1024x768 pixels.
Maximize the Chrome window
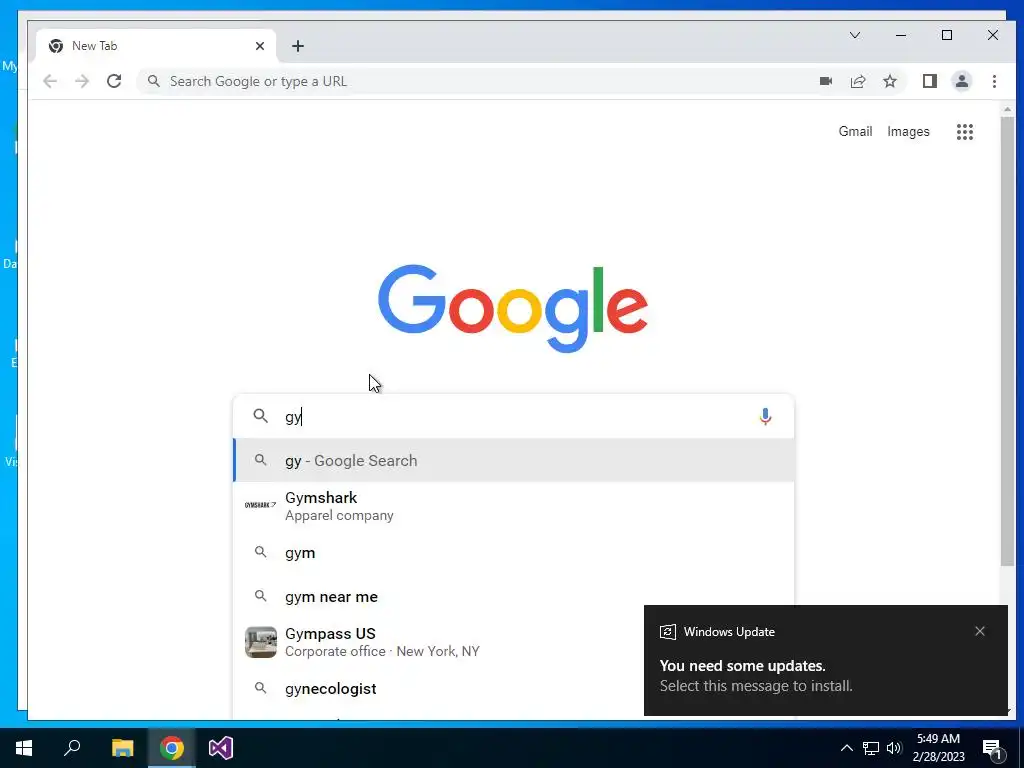(946, 35)
